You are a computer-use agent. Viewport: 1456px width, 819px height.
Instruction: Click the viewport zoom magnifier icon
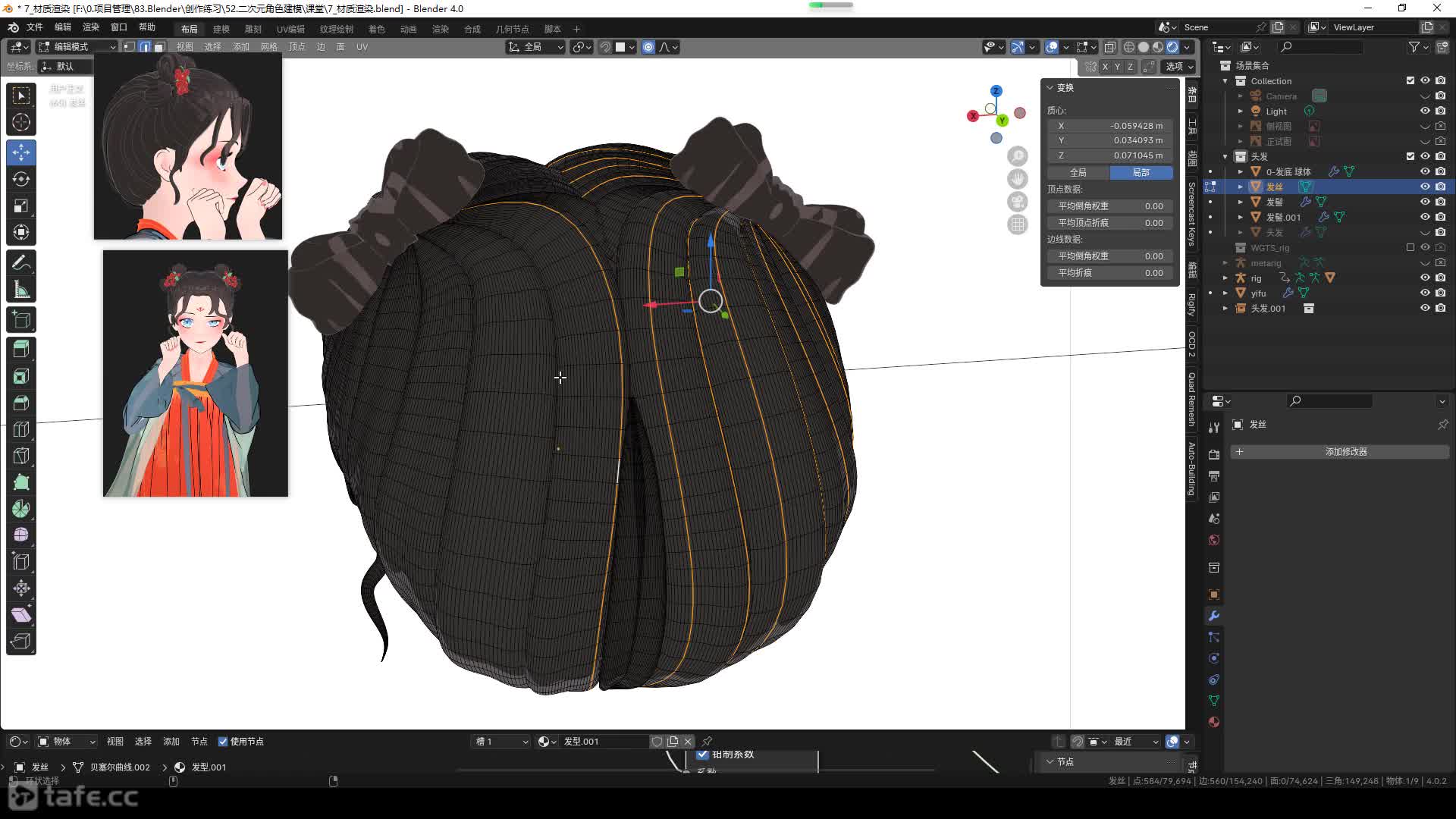click(1018, 156)
